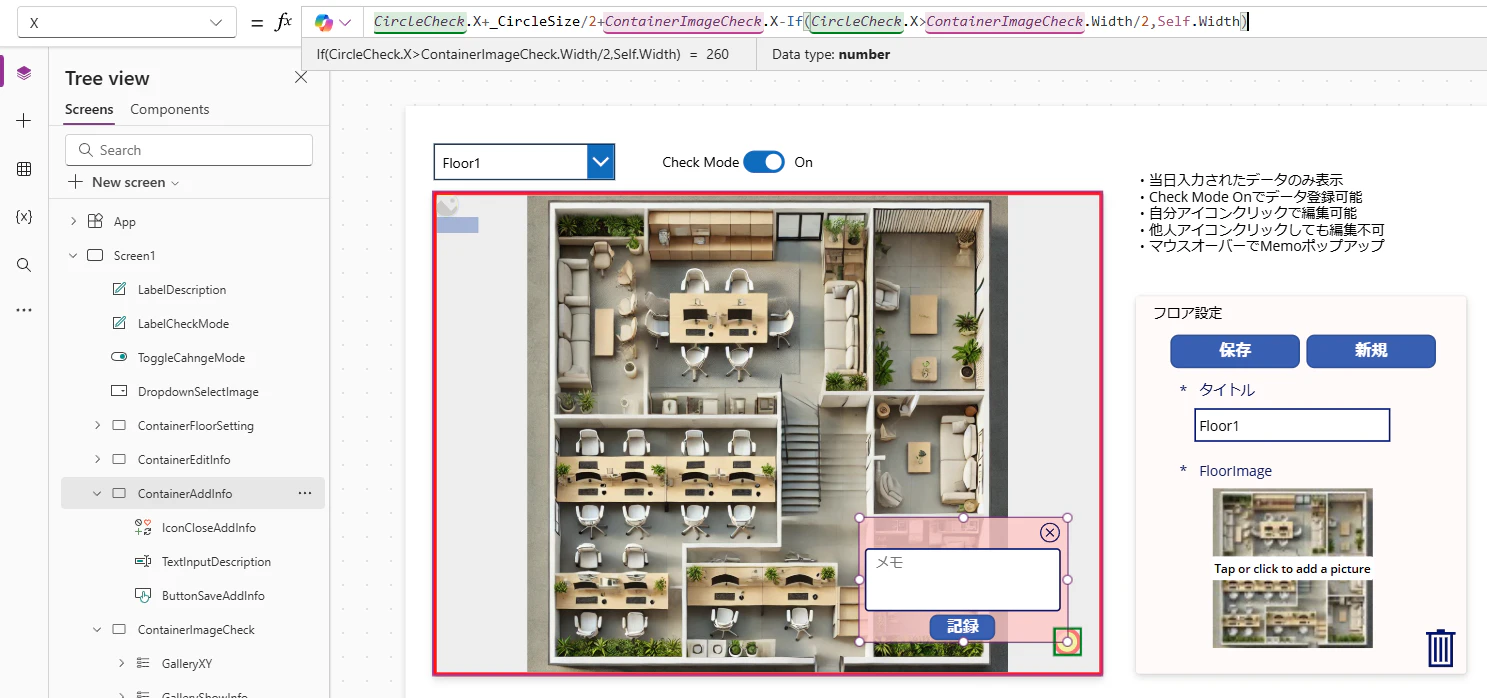
Task: Switch to the Screens tab
Action: (x=89, y=109)
